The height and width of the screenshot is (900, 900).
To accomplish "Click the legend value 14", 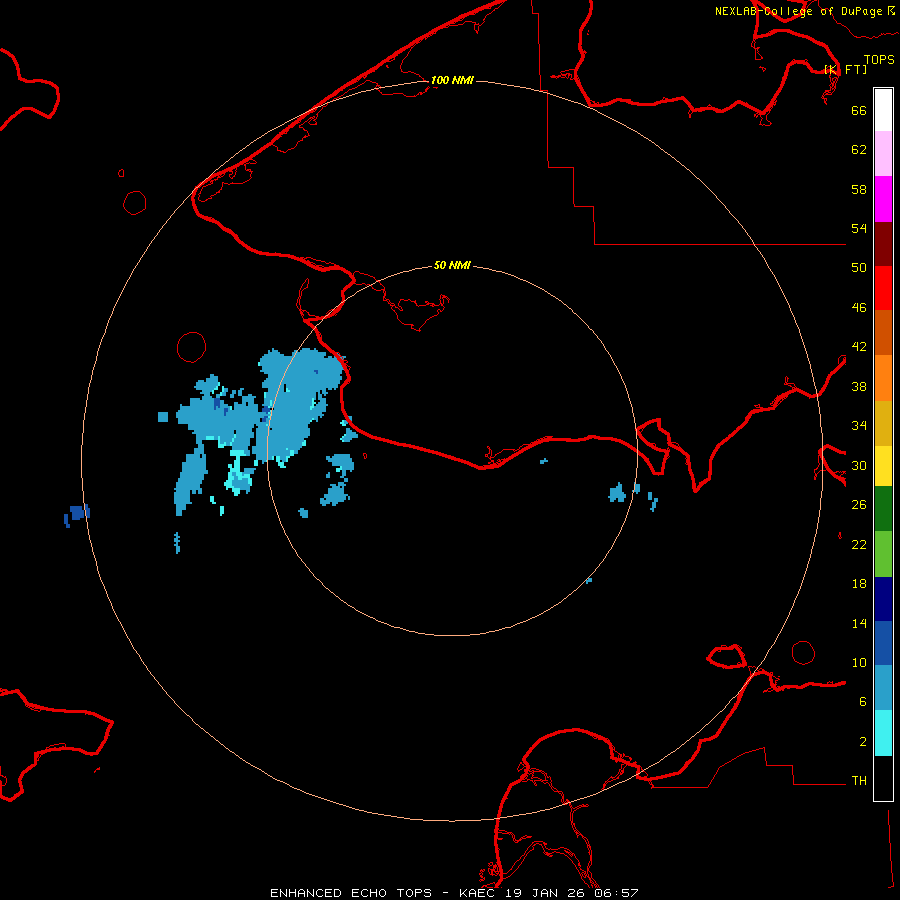I will pyautogui.click(x=859, y=623).
